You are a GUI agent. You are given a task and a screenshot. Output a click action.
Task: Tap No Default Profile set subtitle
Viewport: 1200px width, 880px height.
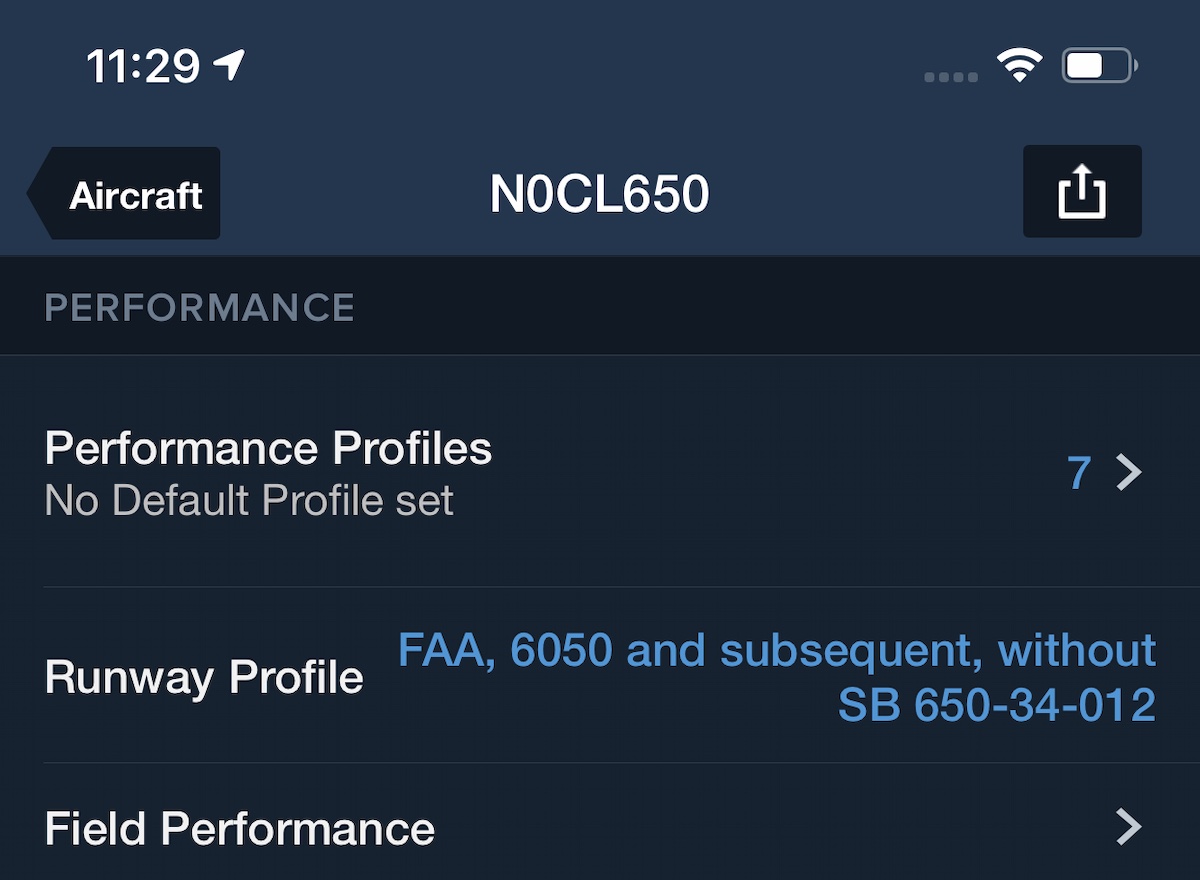point(249,500)
